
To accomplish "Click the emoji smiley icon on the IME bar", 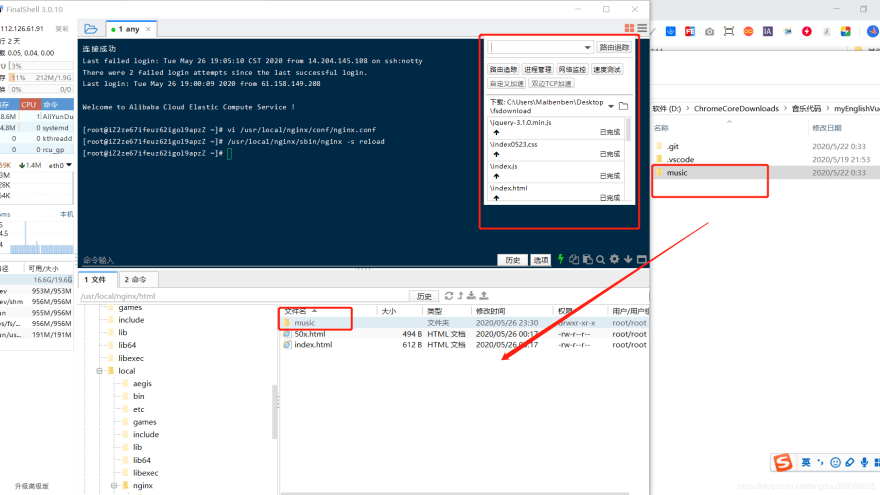I will (835, 462).
